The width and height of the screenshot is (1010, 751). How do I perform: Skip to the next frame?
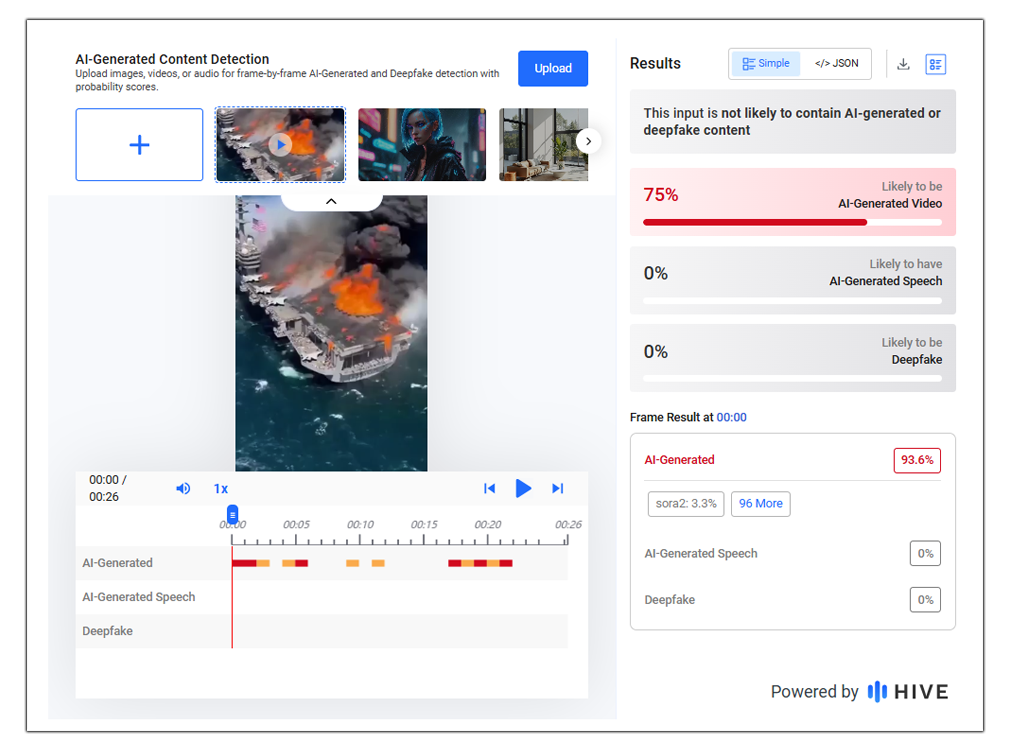coord(558,489)
